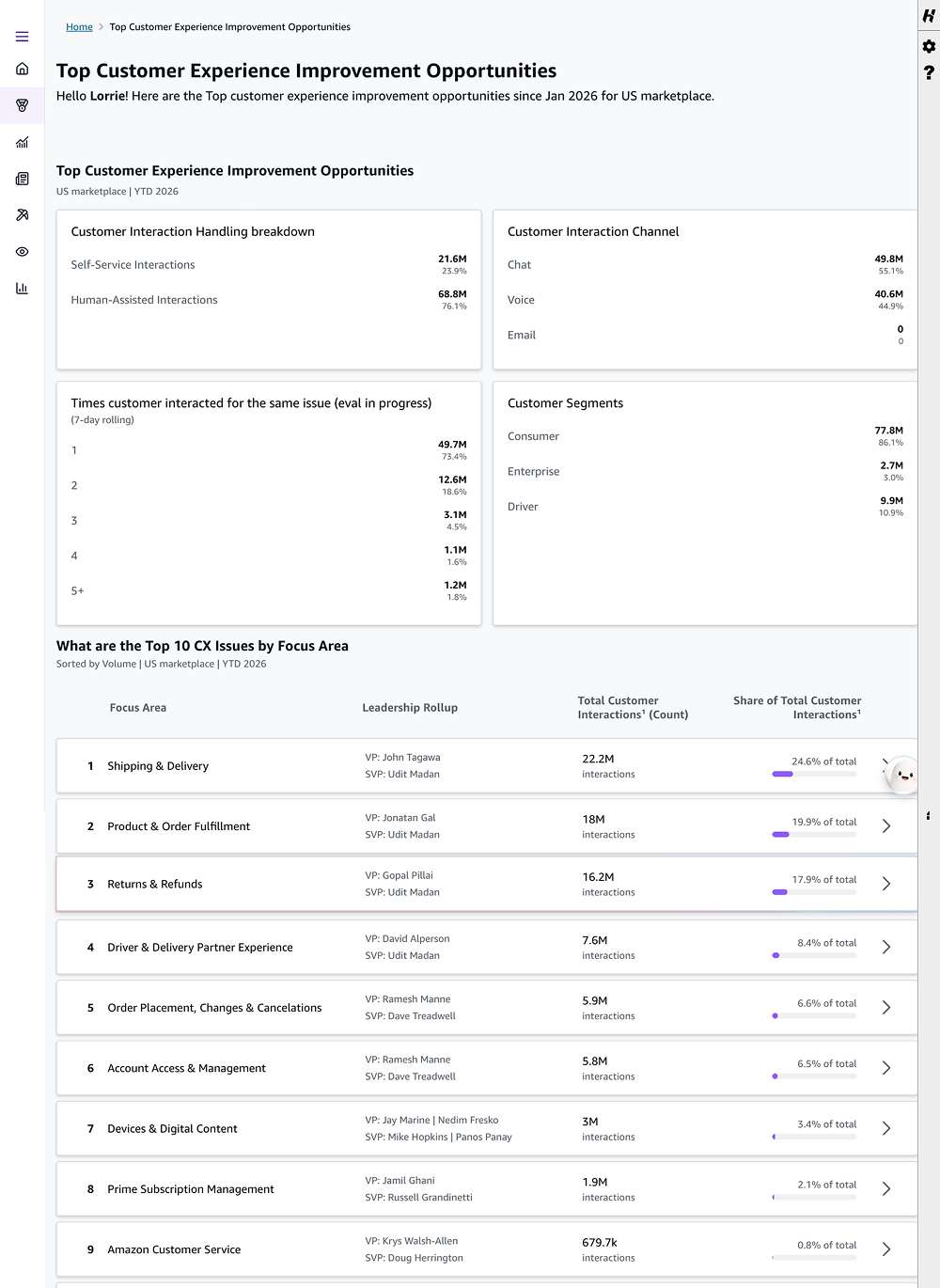Image resolution: width=940 pixels, height=1288 pixels.
Task: Select the Amazon Customer Service row
Action: coord(487,1249)
